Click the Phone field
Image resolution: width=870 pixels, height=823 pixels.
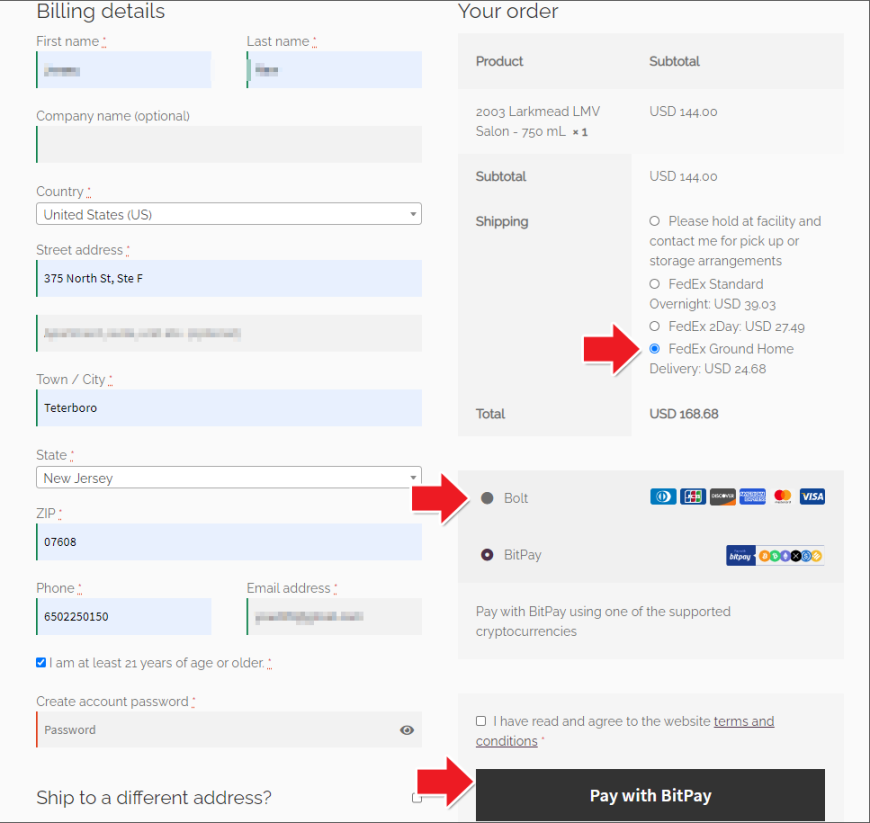point(124,617)
